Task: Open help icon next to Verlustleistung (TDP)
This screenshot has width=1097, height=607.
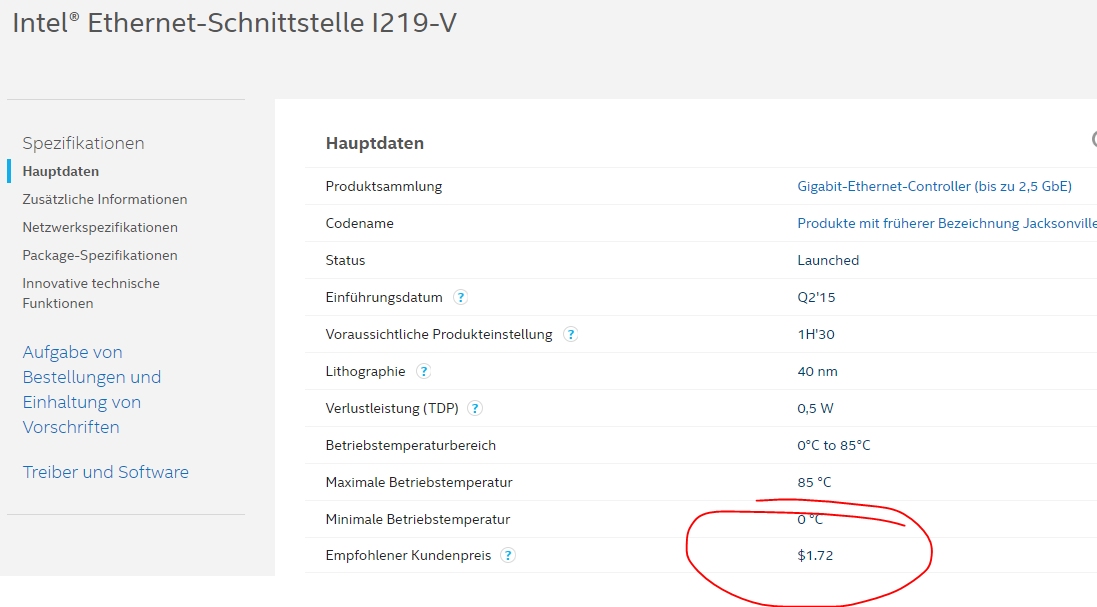Action: click(475, 408)
